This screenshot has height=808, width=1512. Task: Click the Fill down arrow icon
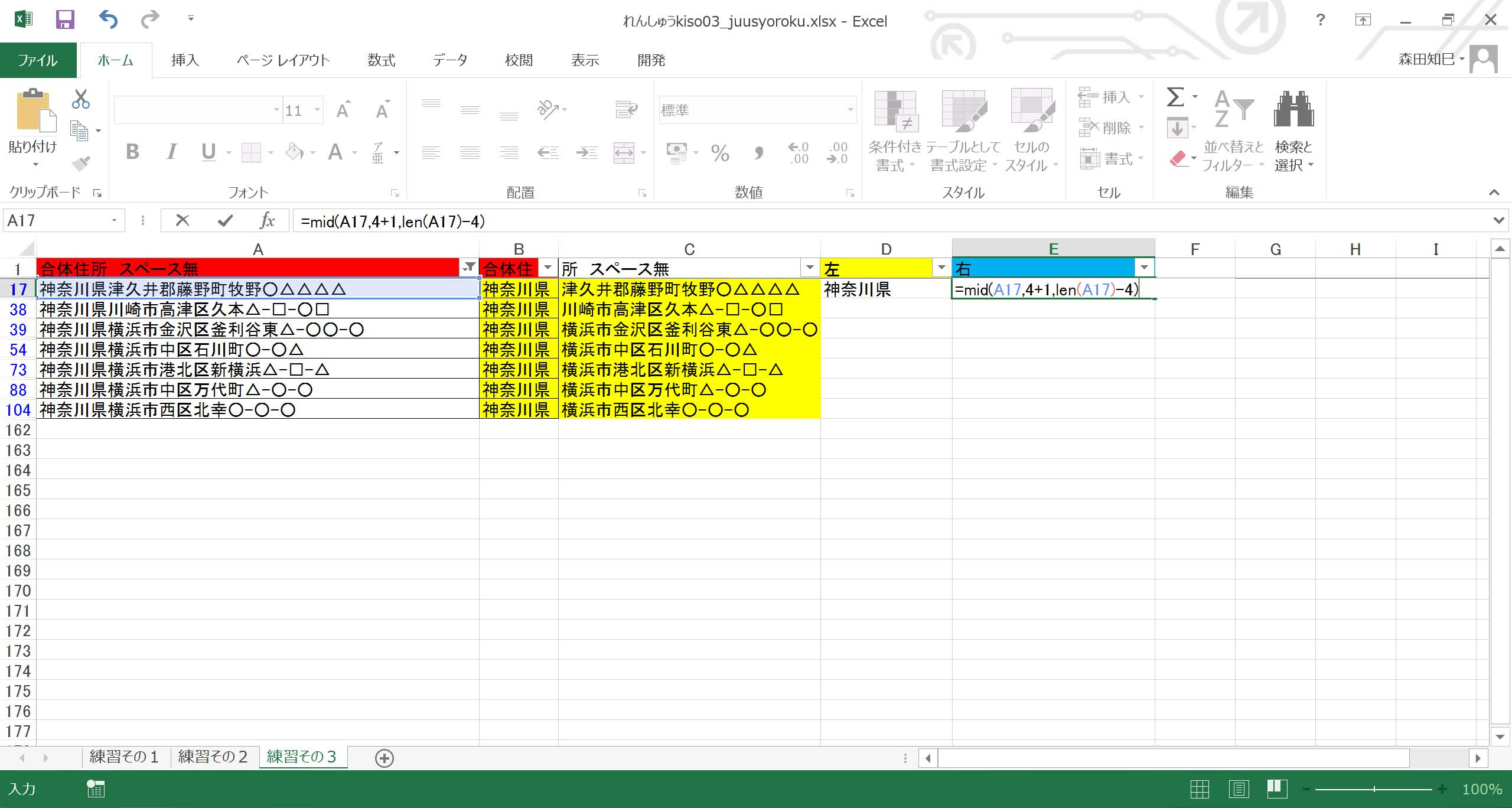point(1177,128)
